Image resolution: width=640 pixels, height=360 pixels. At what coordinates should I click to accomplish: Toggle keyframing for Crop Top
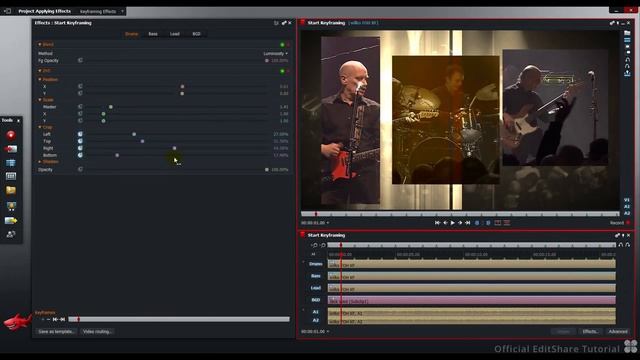(80, 141)
